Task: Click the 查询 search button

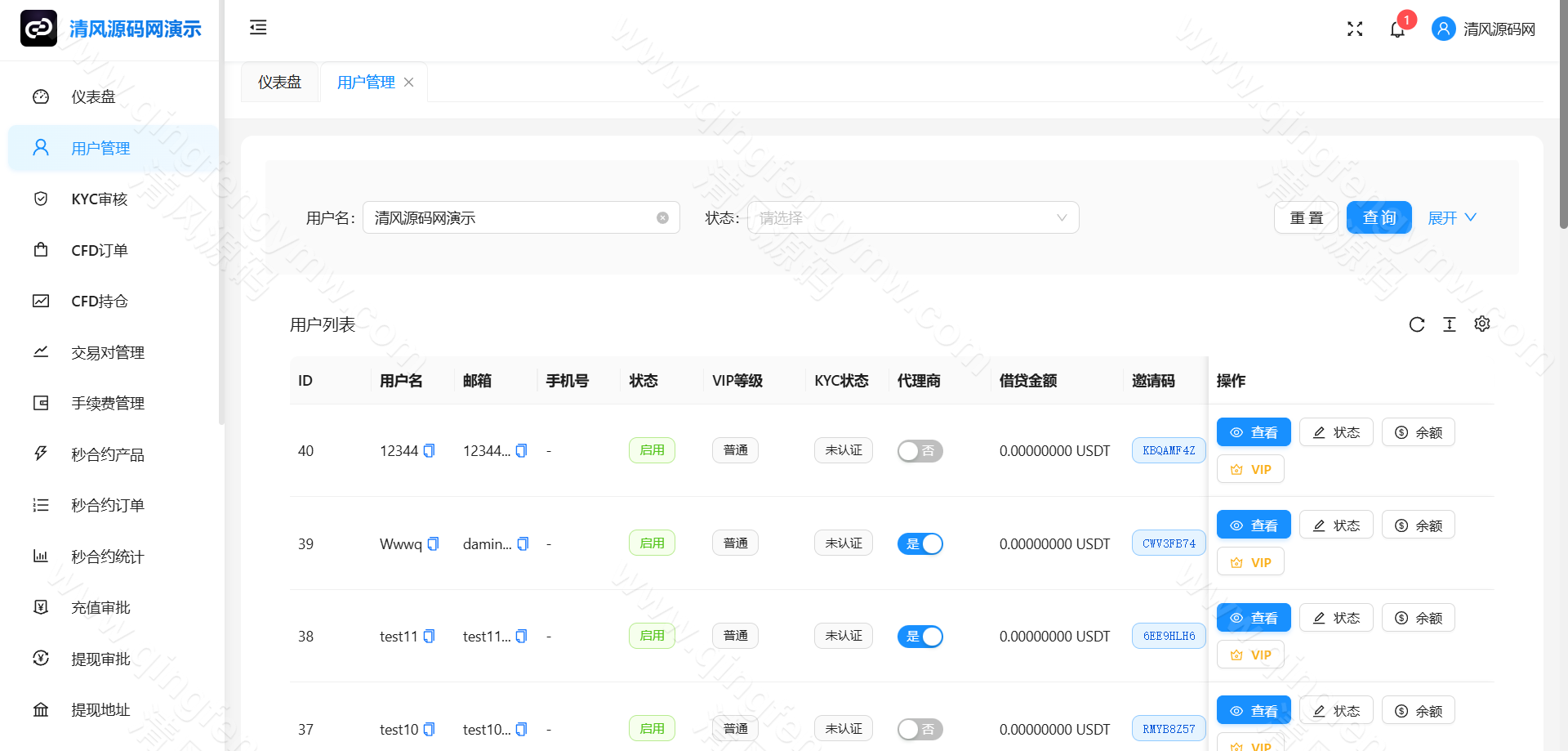Action: [x=1379, y=217]
